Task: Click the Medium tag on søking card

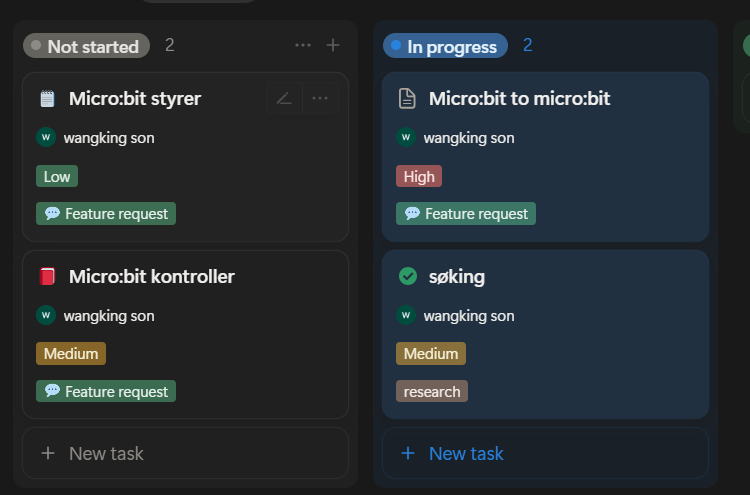Action: tap(431, 354)
